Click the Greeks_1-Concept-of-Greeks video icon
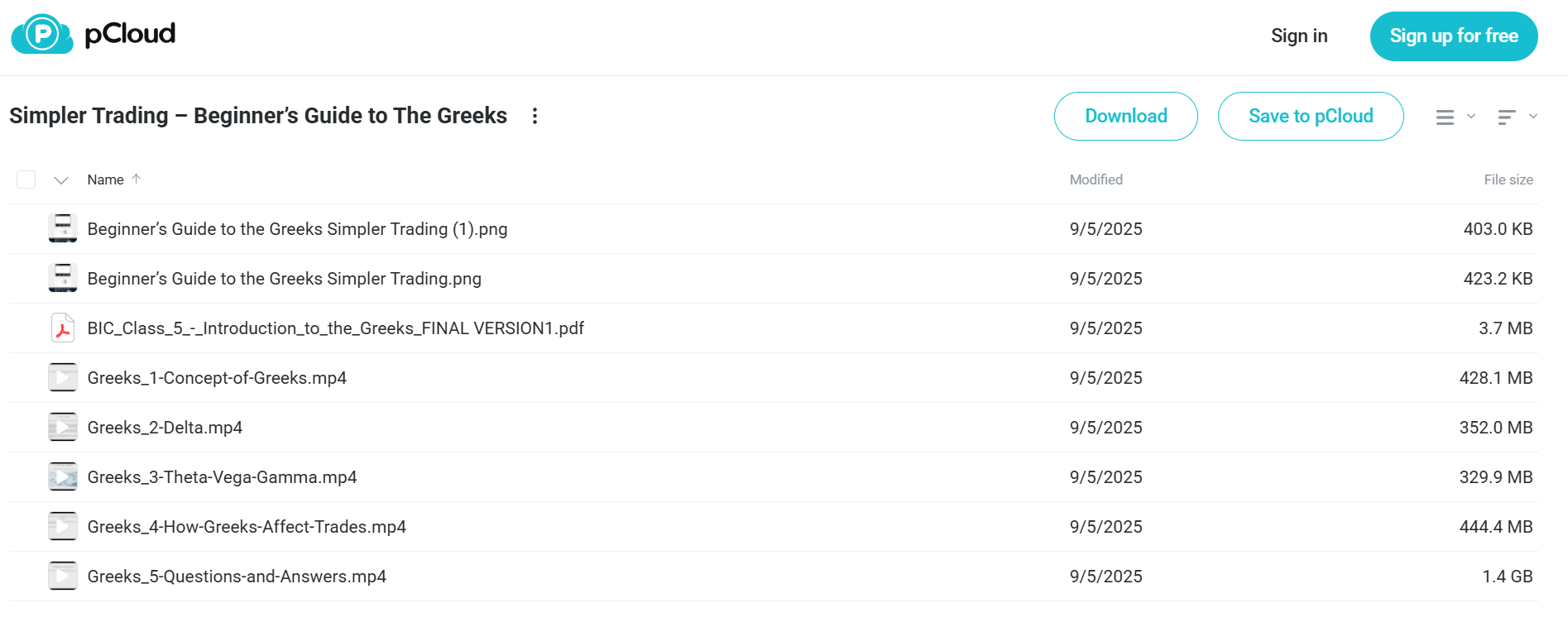This screenshot has width=1568, height=627. (63, 378)
